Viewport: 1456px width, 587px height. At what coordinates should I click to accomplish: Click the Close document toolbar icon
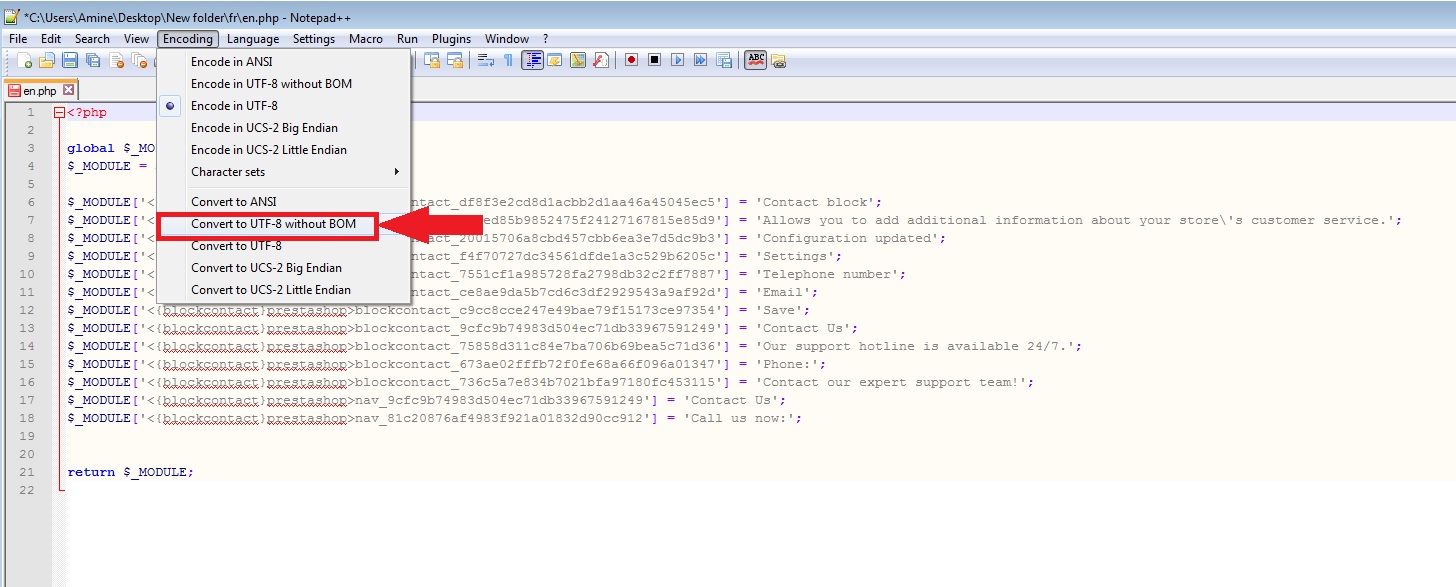click(x=116, y=60)
